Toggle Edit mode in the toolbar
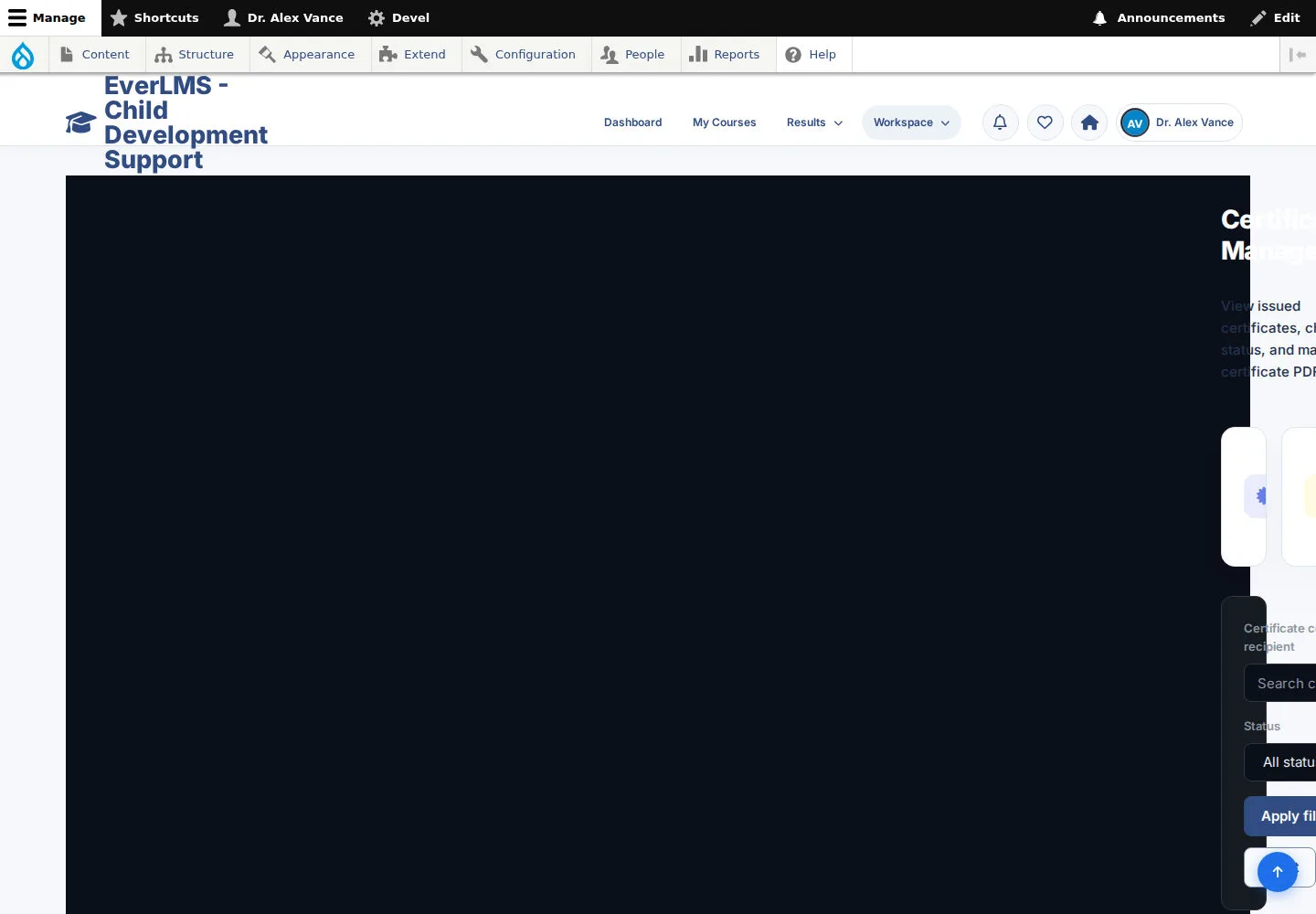The image size is (1316, 914). click(x=1276, y=18)
